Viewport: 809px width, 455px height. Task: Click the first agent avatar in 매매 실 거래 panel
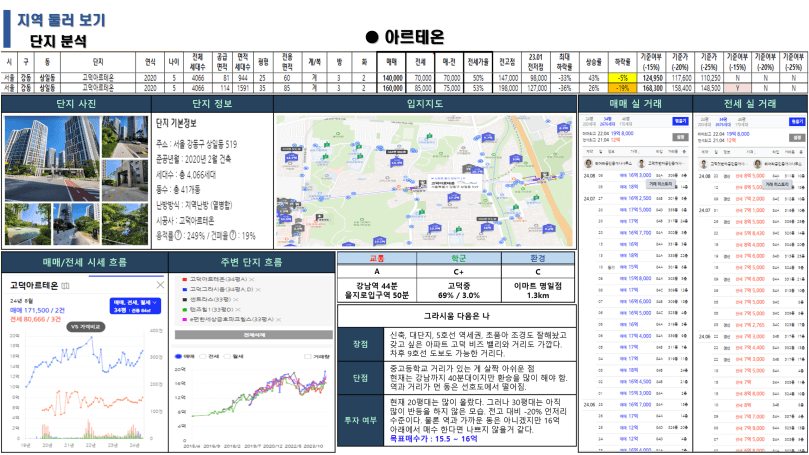[588, 163]
